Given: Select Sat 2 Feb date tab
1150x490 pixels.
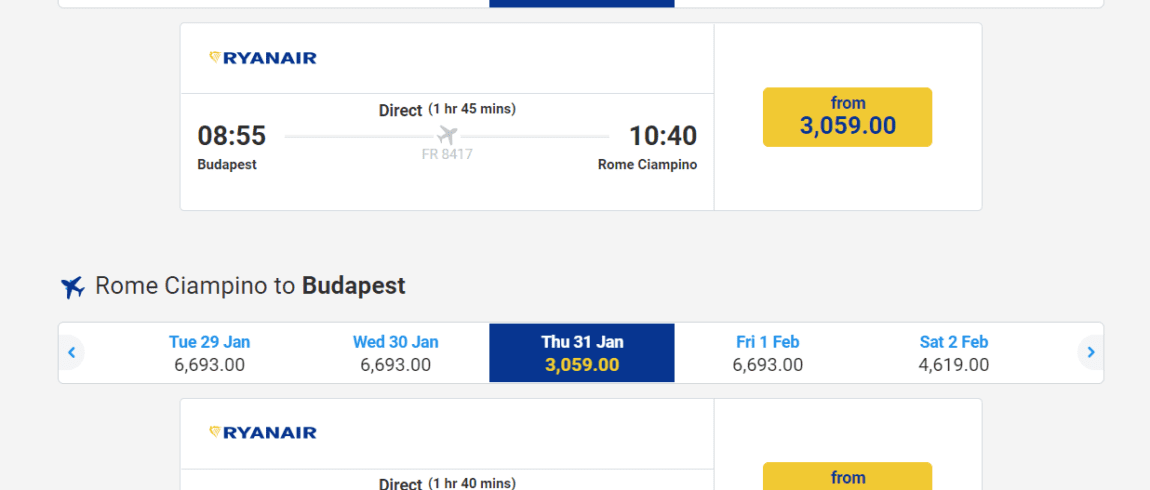Looking at the screenshot, I should (x=953, y=353).
